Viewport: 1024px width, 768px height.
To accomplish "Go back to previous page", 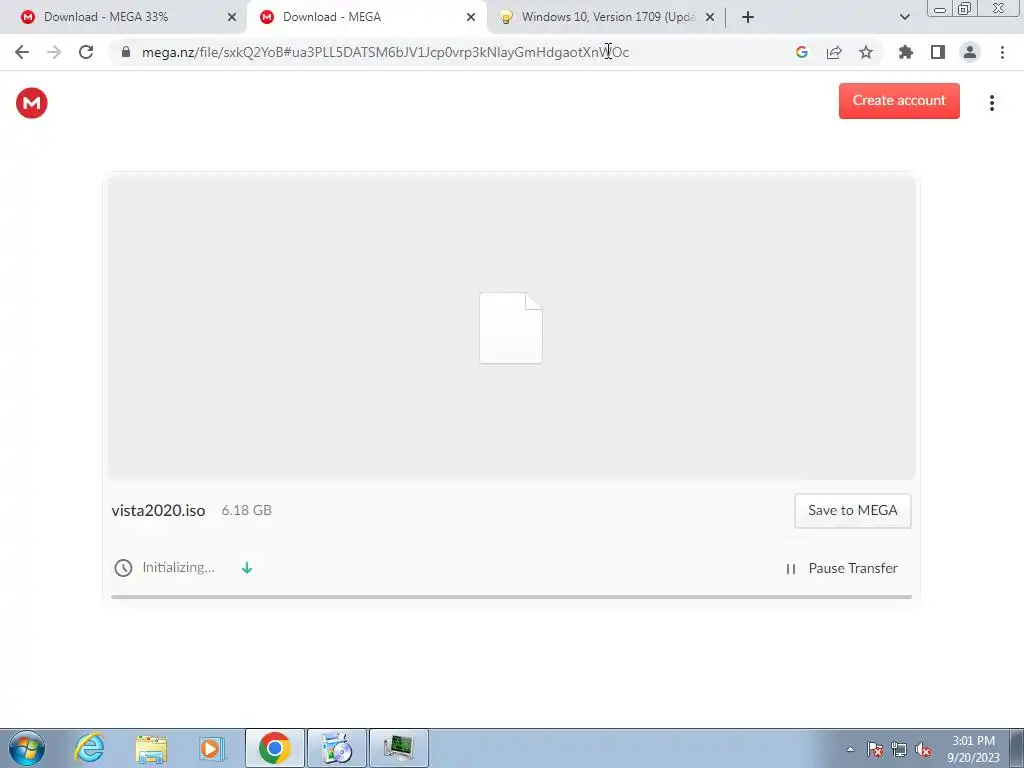I will (22, 52).
